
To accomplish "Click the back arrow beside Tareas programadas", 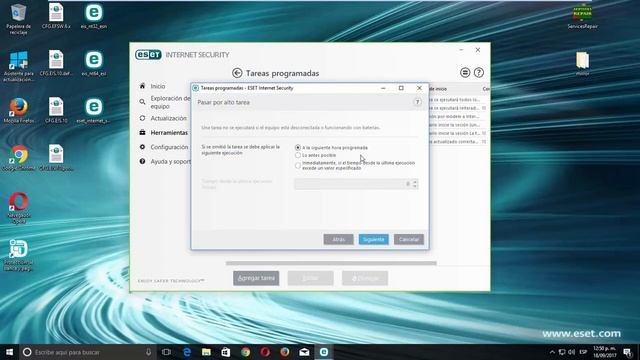I will [237, 73].
